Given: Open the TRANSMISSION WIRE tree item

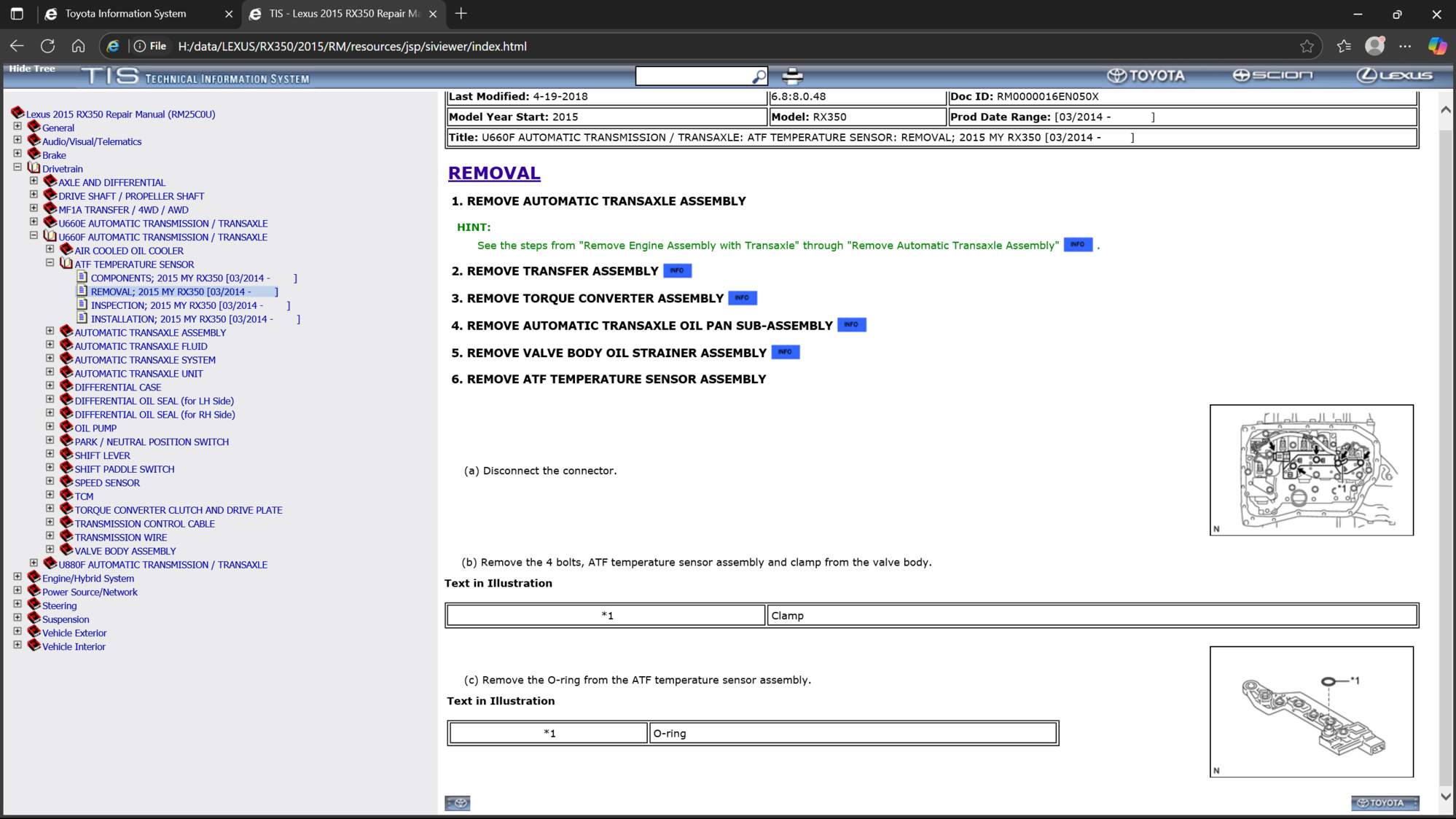Looking at the screenshot, I should (120, 538).
